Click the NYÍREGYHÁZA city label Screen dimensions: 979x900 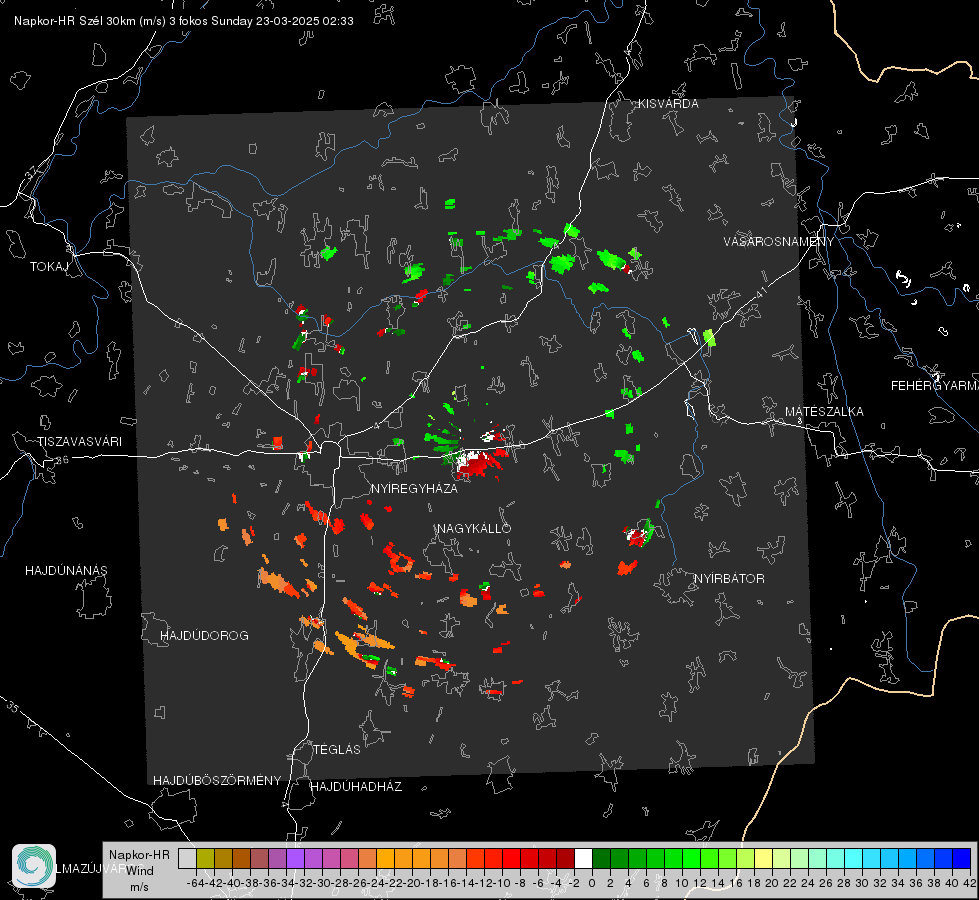[x=414, y=488]
